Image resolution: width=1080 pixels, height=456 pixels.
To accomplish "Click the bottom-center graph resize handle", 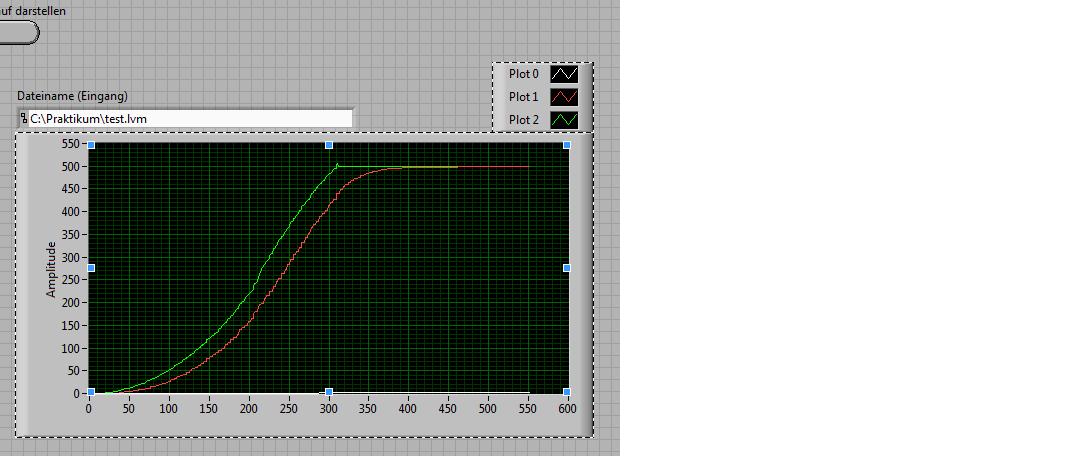I will click(329, 392).
